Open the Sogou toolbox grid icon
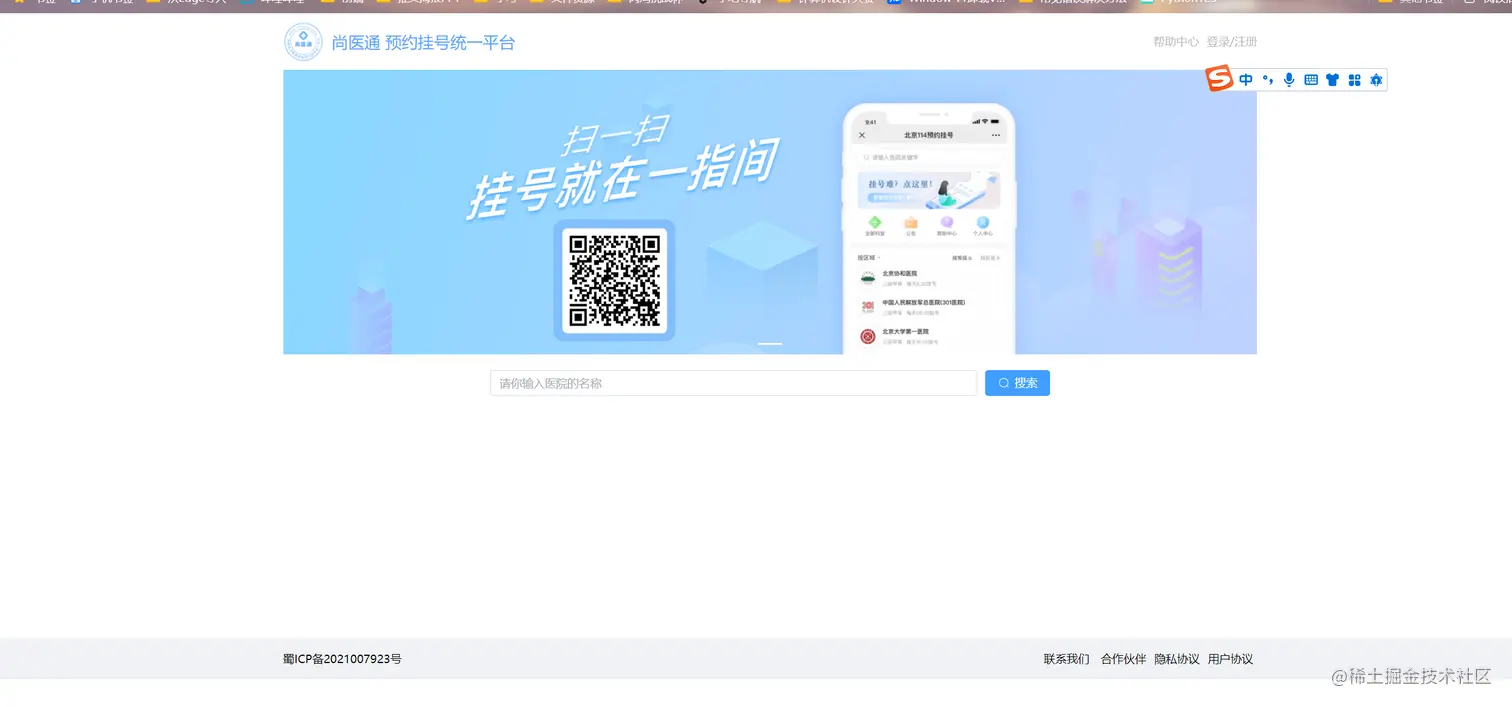This screenshot has width=1512, height=707. click(x=1354, y=80)
